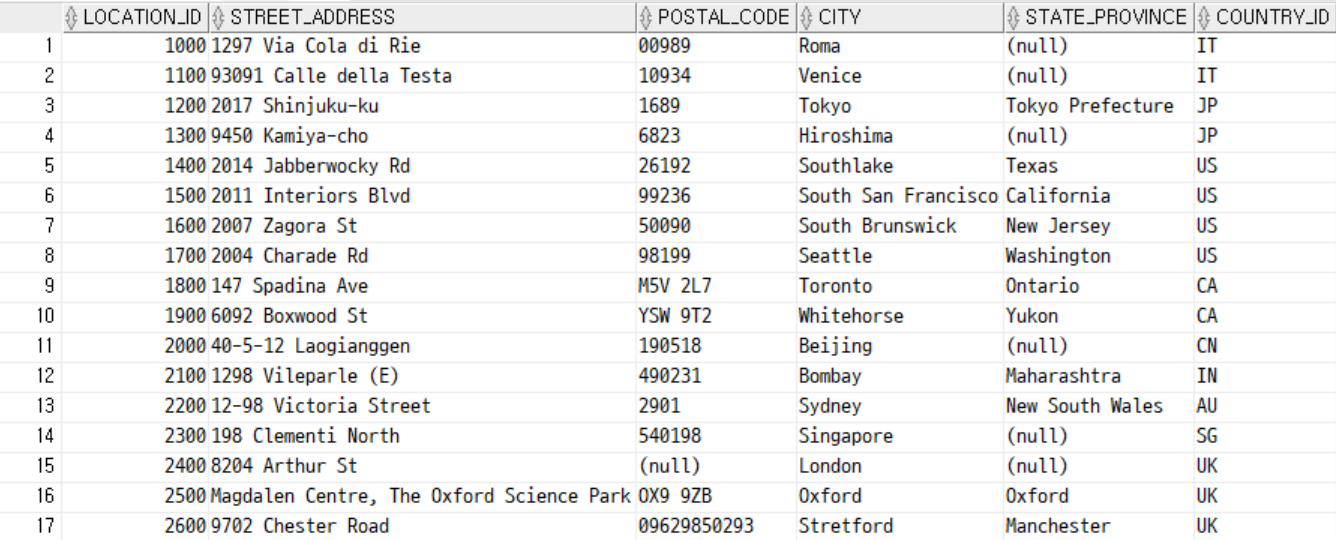Viewport: 1336px width, 540px height.
Task: Select cell '9702 Chester Road'
Action: click(x=422, y=526)
